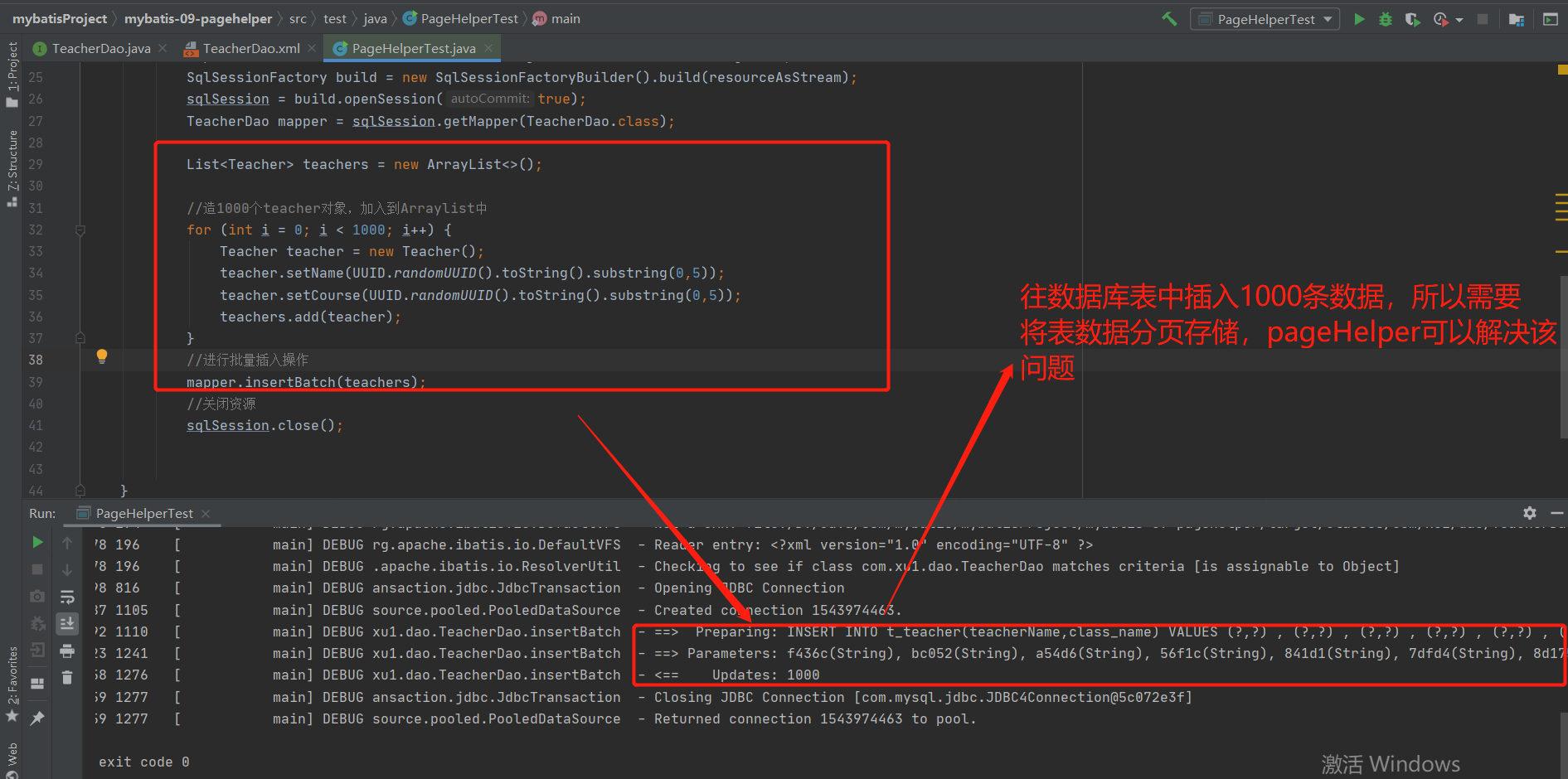1568x779 pixels.
Task: Run PageHelperTest with coverage shield icon
Action: coord(1412,19)
